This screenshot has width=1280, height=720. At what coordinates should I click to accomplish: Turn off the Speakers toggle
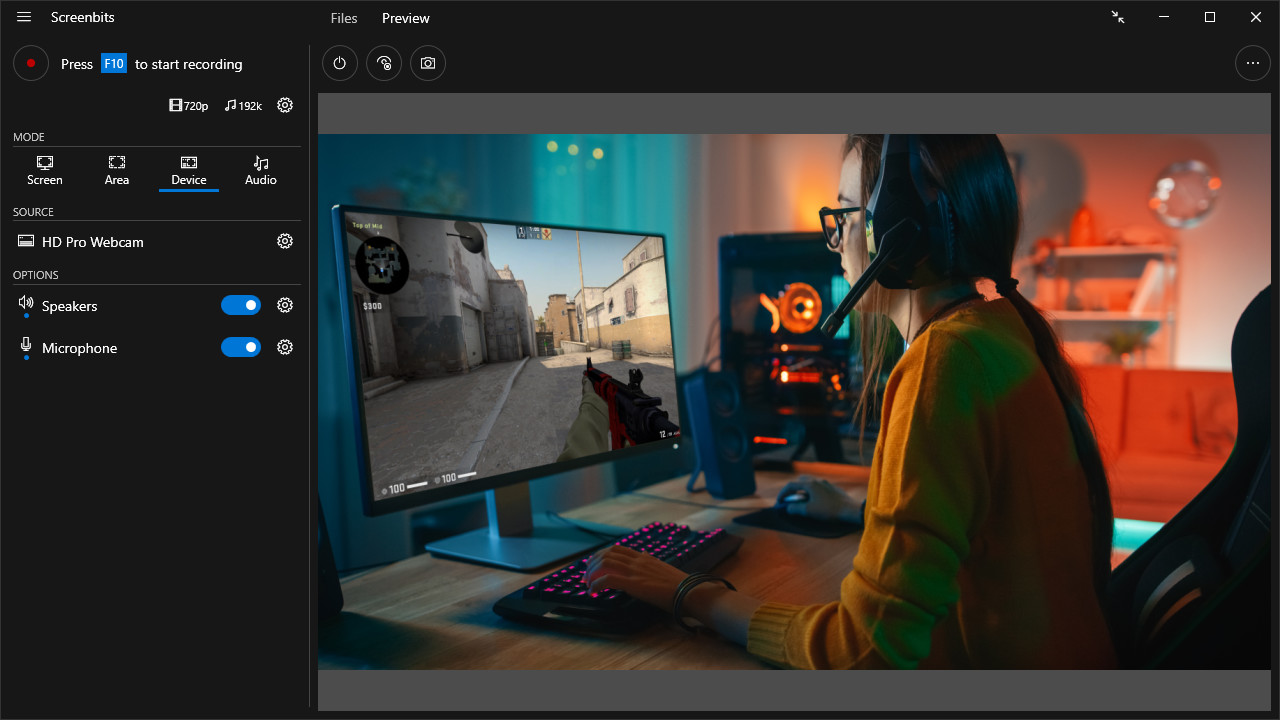click(241, 305)
